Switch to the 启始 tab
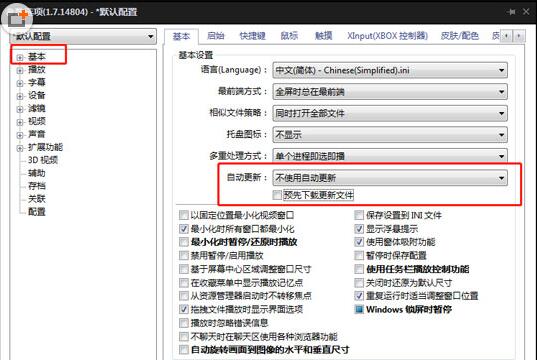Viewport: 537px width, 360px height. coord(216,36)
